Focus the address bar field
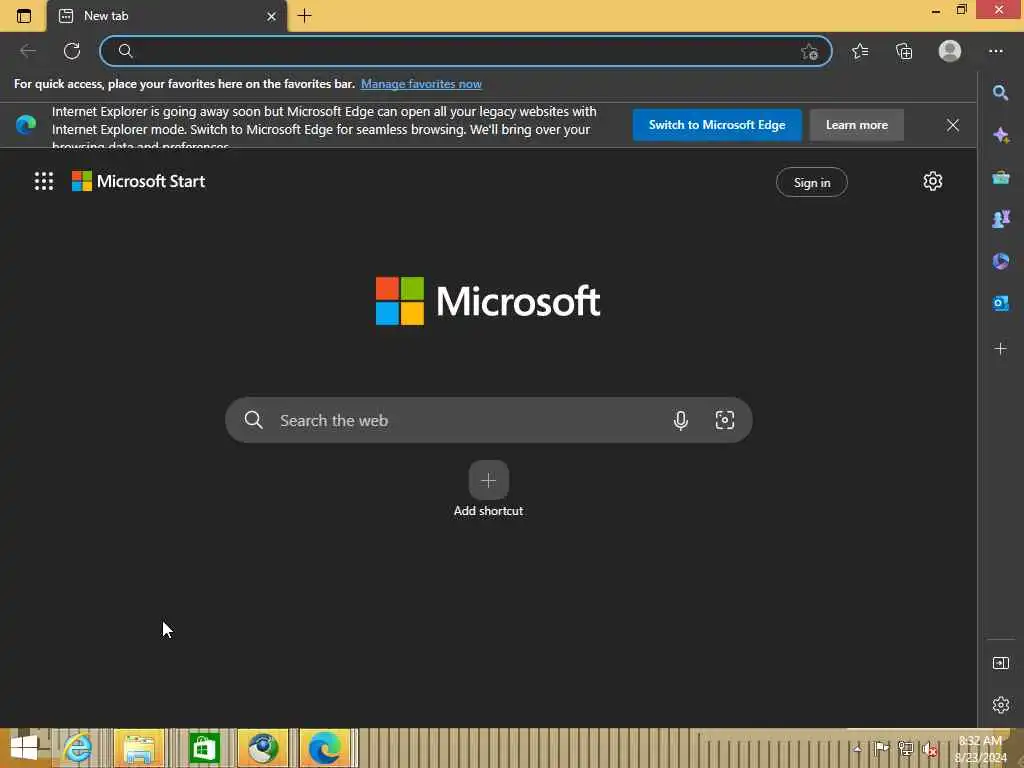 click(466, 51)
